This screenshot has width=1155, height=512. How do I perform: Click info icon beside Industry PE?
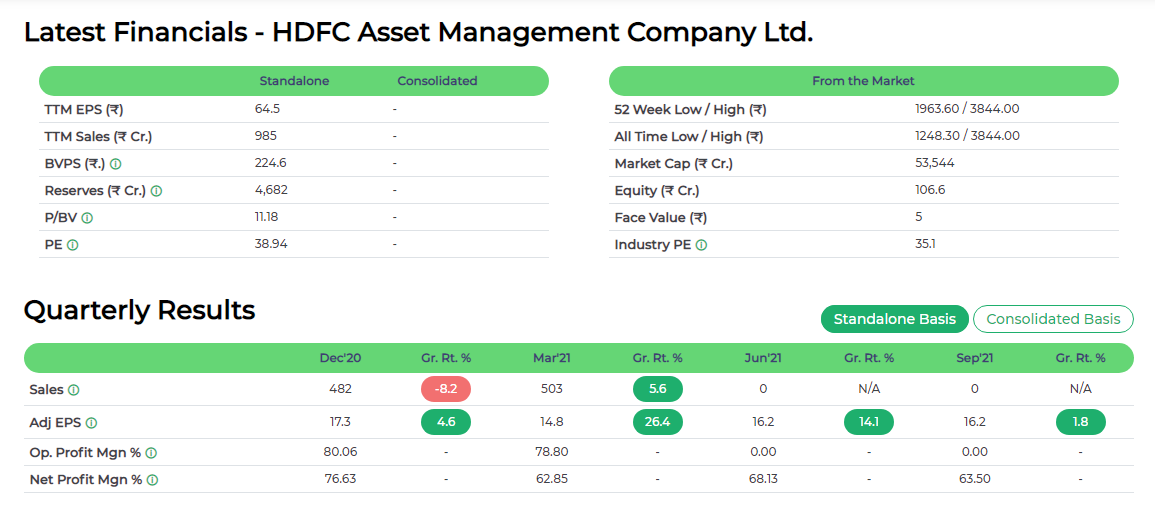tap(701, 245)
